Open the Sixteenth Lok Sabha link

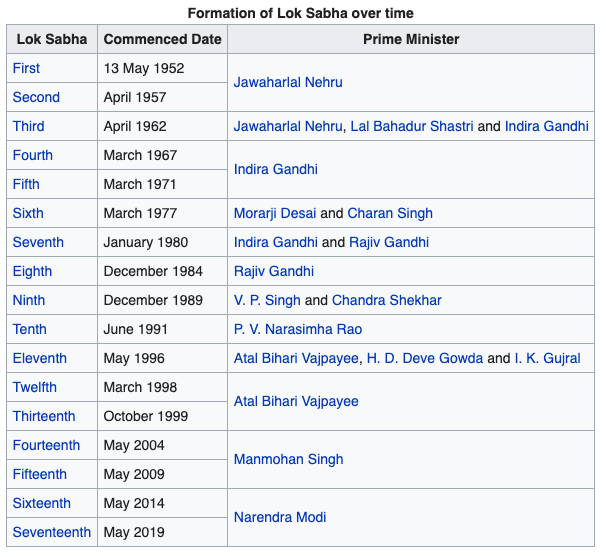[x=42, y=503]
